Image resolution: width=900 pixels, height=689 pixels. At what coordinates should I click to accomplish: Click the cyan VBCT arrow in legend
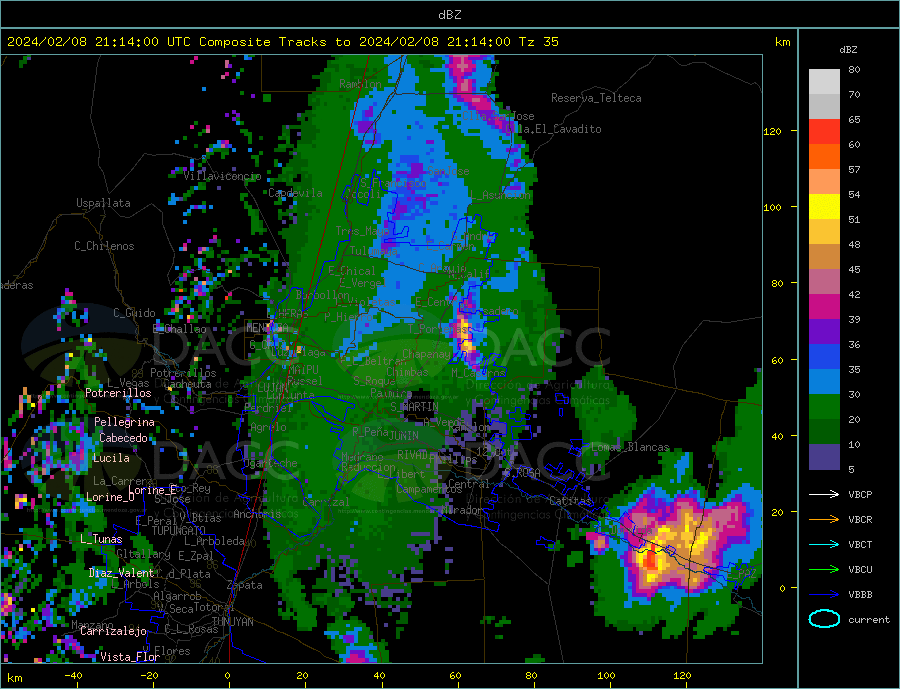pyautogui.click(x=824, y=544)
